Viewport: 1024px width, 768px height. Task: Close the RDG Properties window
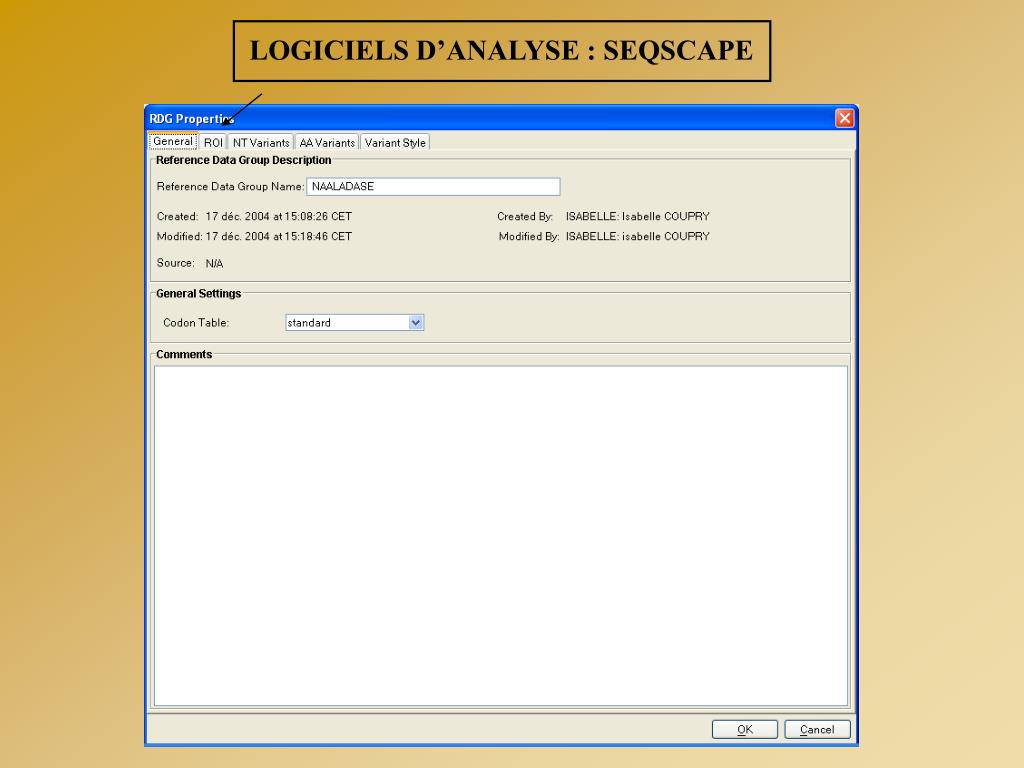click(844, 118)
